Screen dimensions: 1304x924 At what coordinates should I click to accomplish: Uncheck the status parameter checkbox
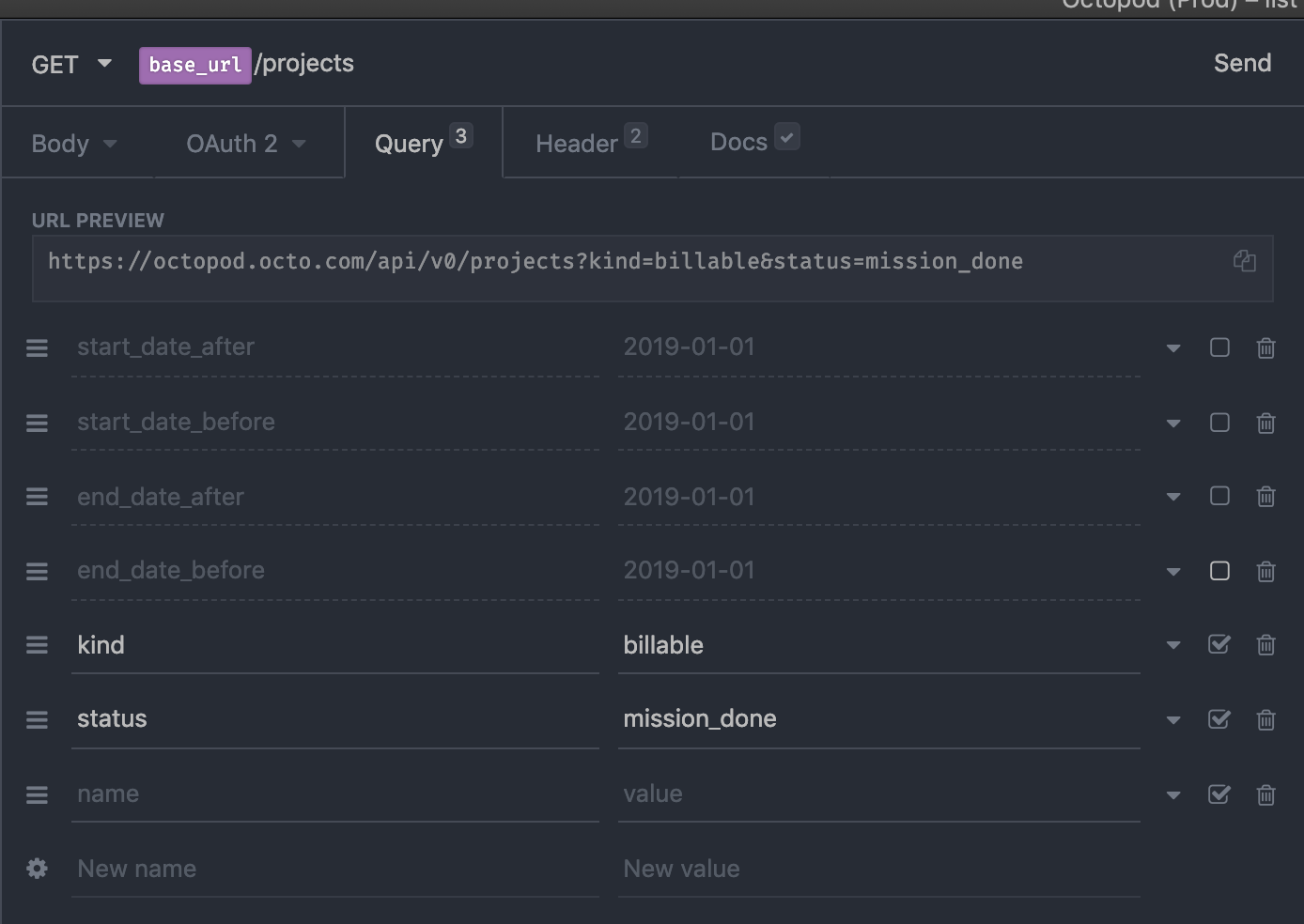(x=1219, y=719)
